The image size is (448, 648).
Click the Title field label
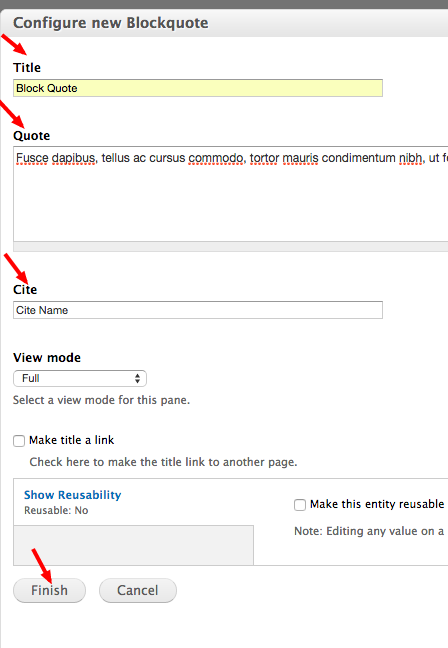click(x=27, y=67)
